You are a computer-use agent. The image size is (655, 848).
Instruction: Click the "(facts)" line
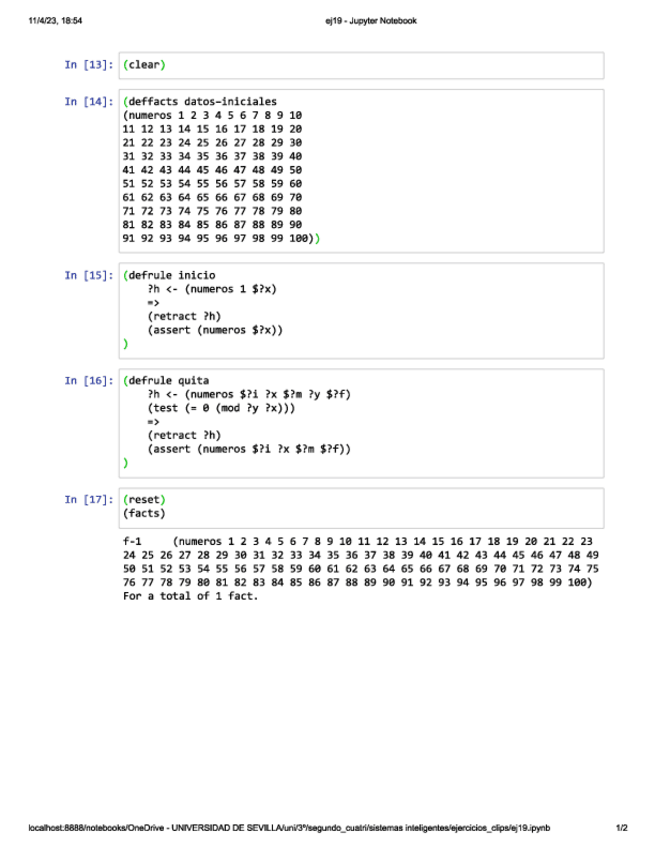pyautogui.click(x=144, y=513)
